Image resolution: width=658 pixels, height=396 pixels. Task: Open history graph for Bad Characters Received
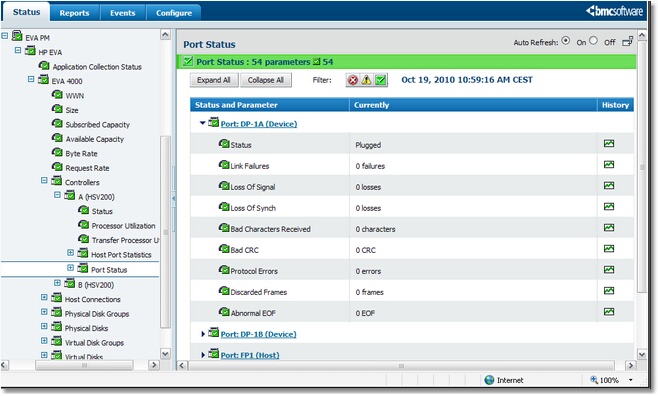click(x=609, y=228)
